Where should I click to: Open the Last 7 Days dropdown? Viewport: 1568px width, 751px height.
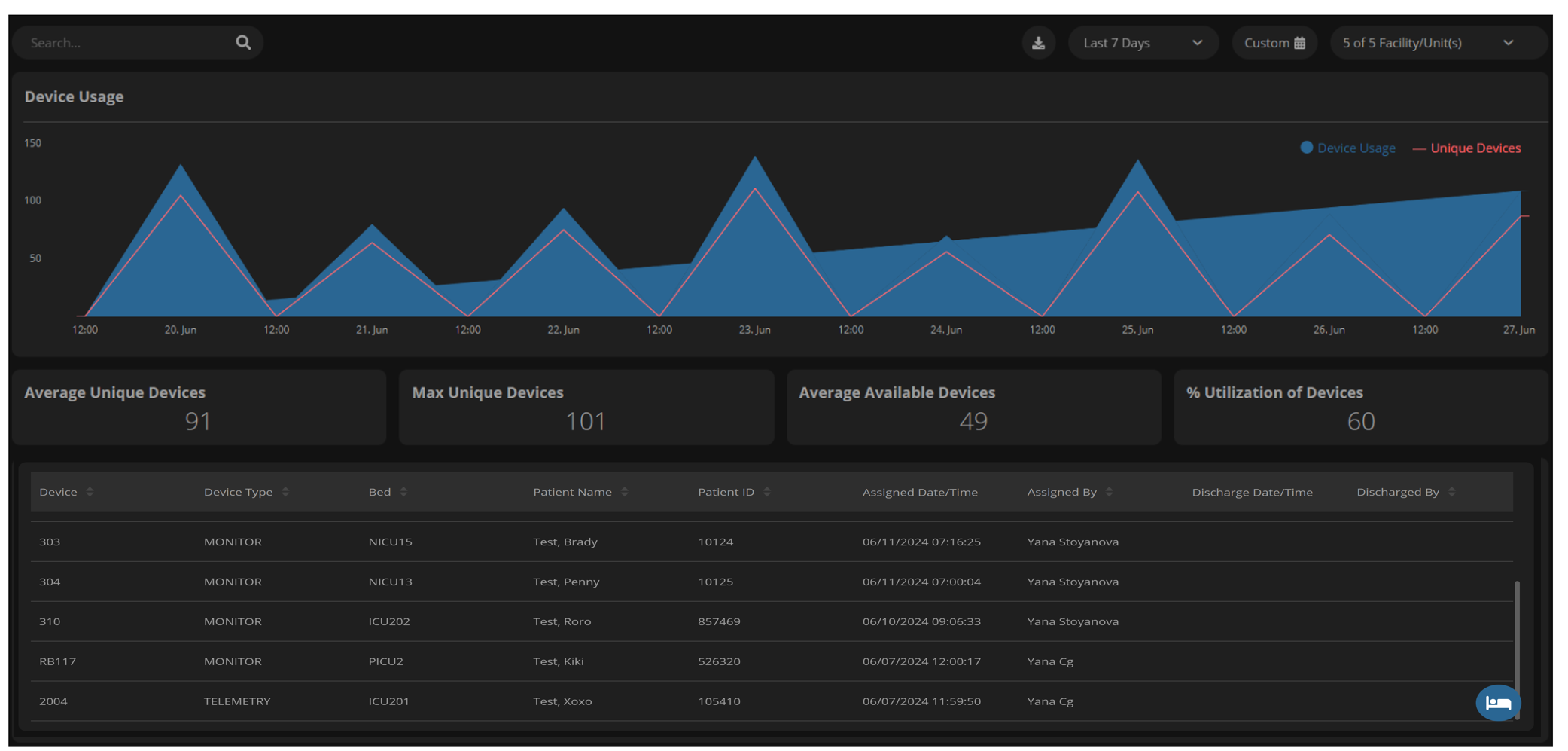click(1142, 43)
